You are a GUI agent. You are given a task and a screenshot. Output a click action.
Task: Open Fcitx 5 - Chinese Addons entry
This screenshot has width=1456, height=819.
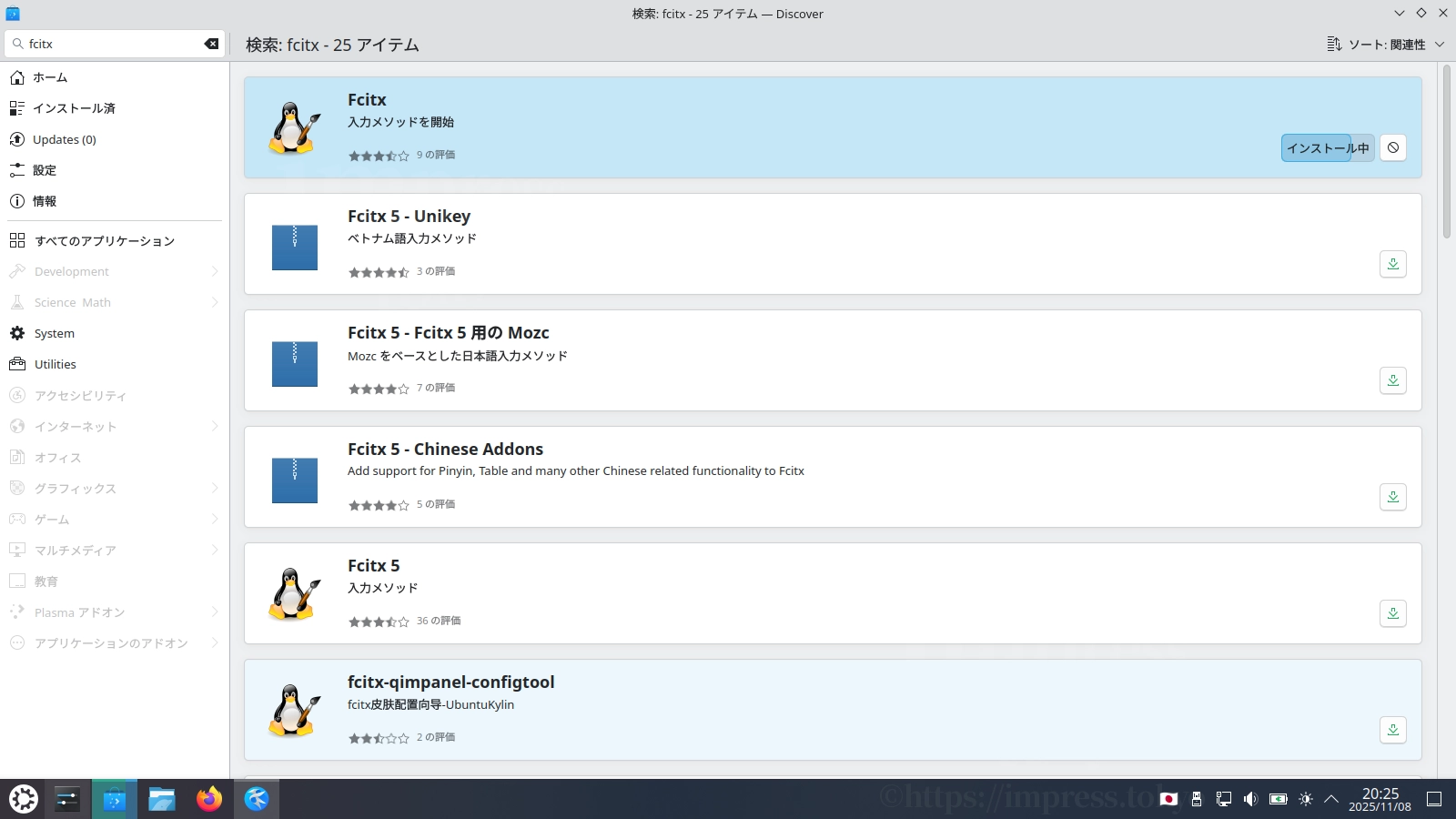click(x=833, y=477)
